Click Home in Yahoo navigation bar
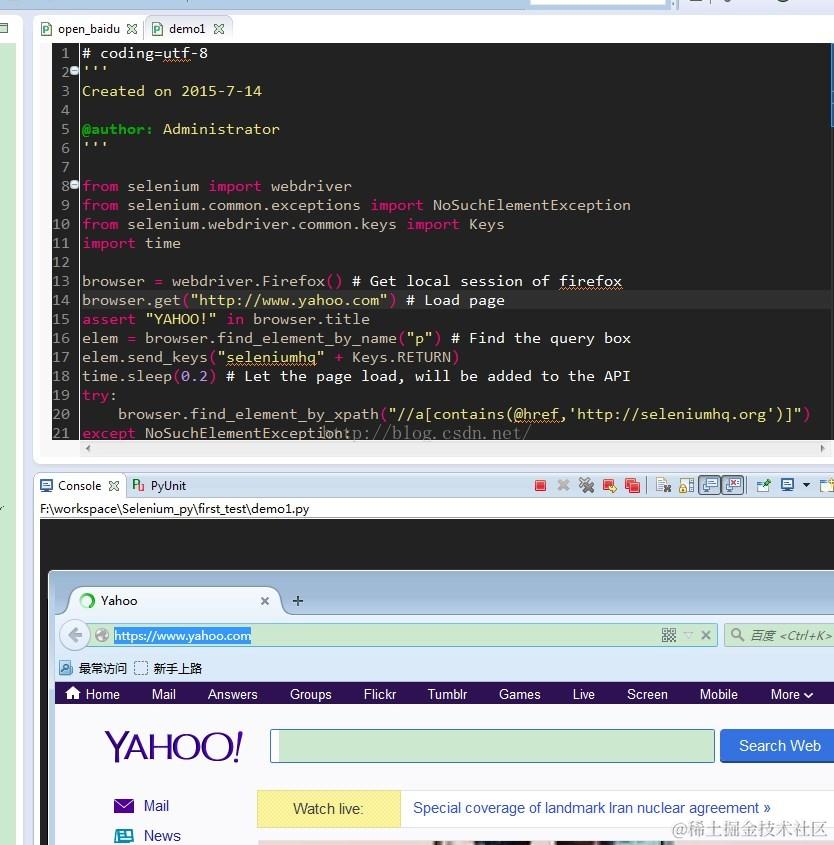Screen dimensions: 834x845 point(93,694)
